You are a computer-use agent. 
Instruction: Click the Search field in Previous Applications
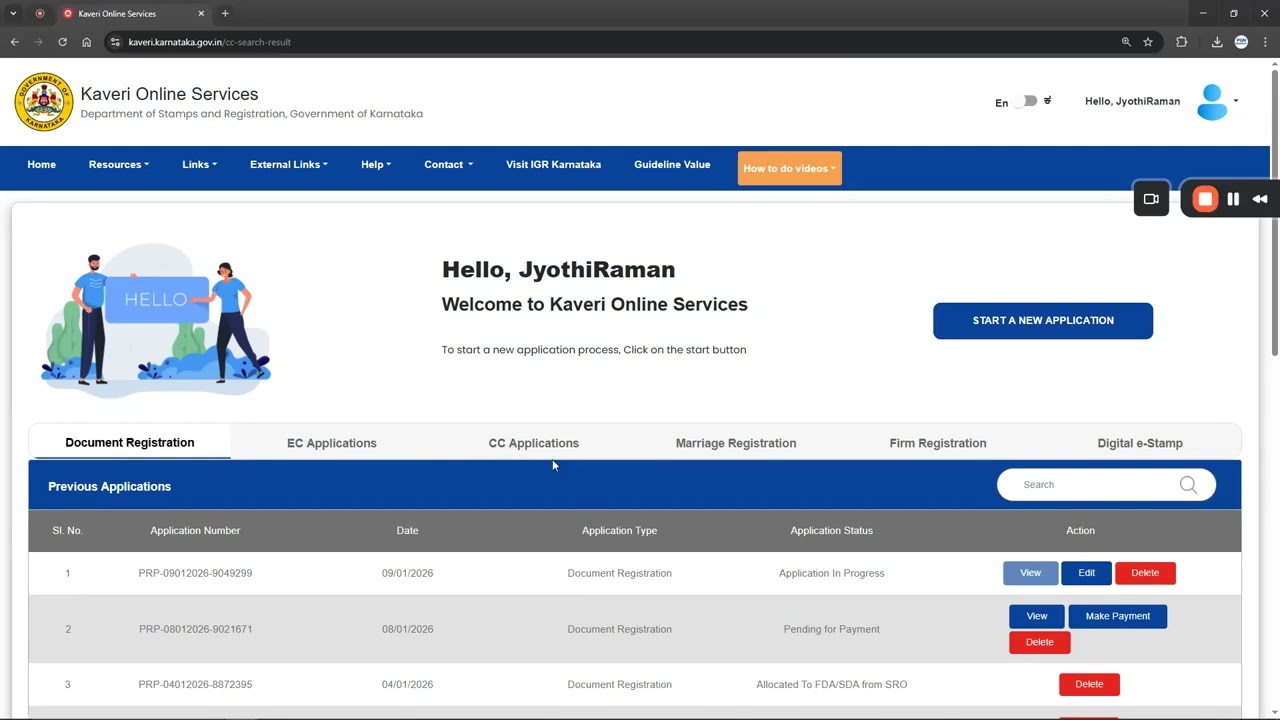[x=1106, y=485]
